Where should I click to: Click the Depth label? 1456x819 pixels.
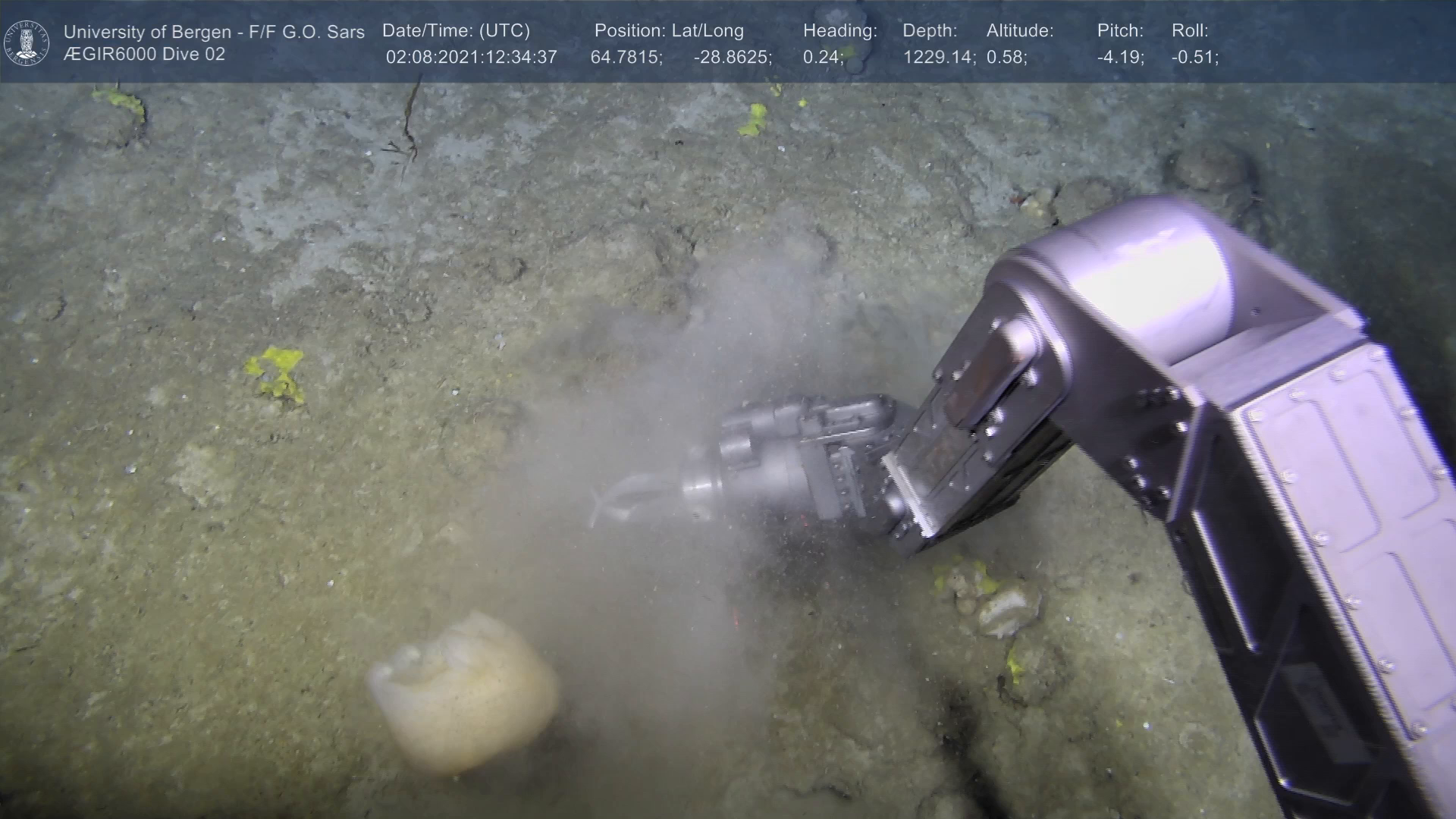point(930,31)
